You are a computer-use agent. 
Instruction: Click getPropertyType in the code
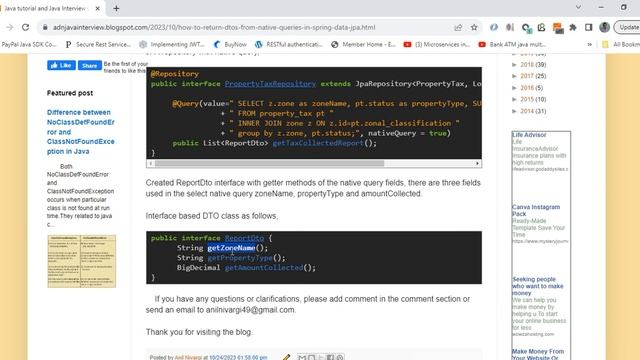(x=240, y=258)
